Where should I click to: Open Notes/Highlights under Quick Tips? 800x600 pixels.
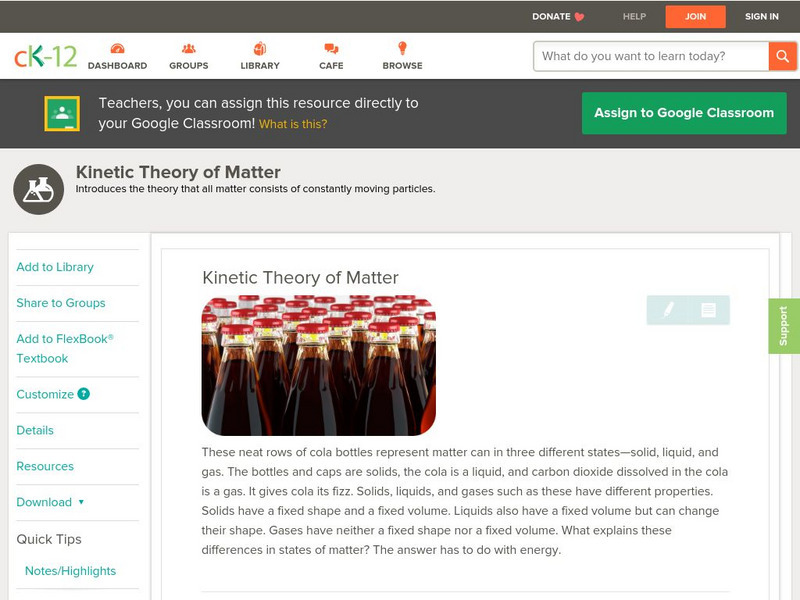(x=70, y=571)
